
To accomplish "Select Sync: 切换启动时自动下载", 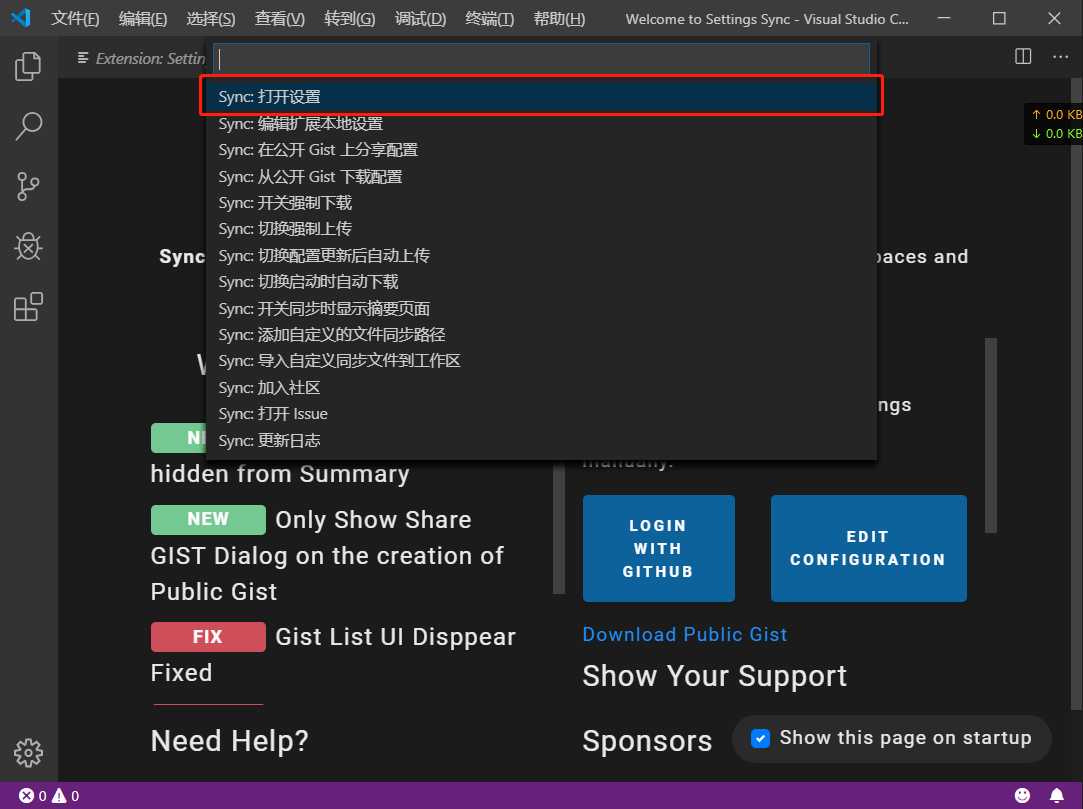I will point(542,282).
